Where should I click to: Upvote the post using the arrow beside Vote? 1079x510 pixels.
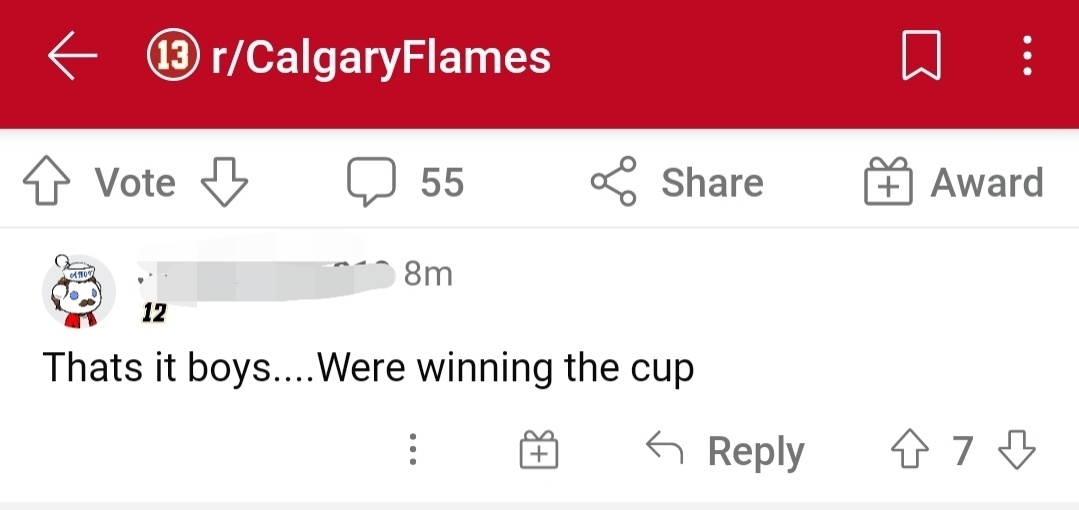[x=44, y=183]
